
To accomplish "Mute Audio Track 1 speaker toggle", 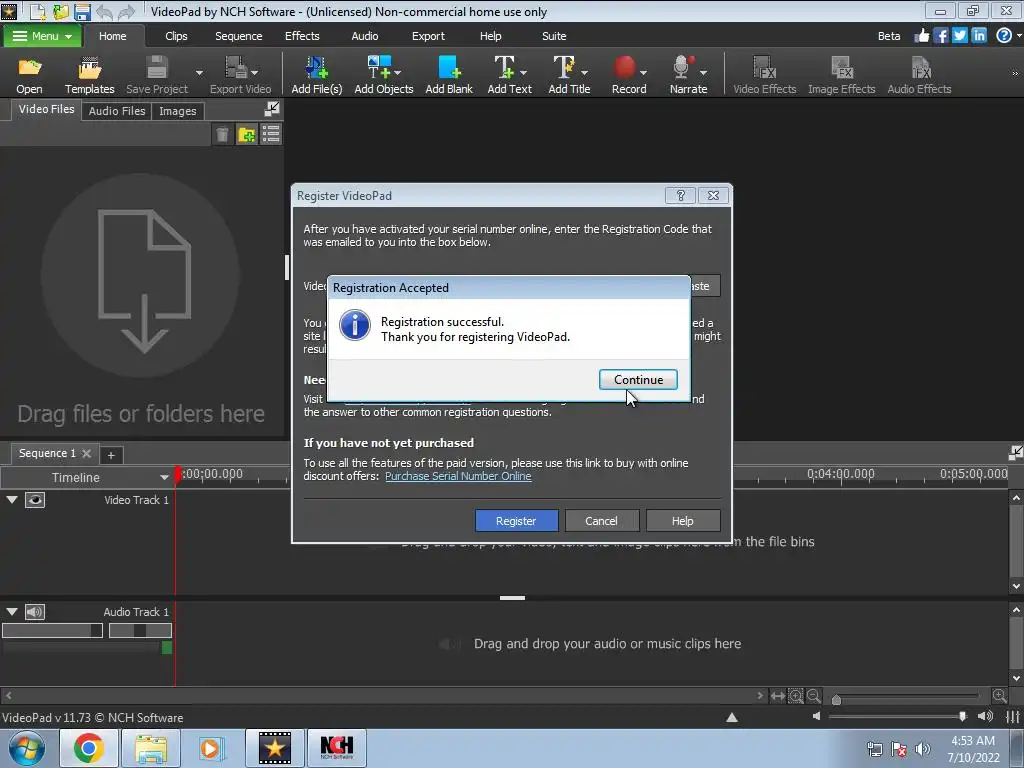I will click(x=35, y=612).
